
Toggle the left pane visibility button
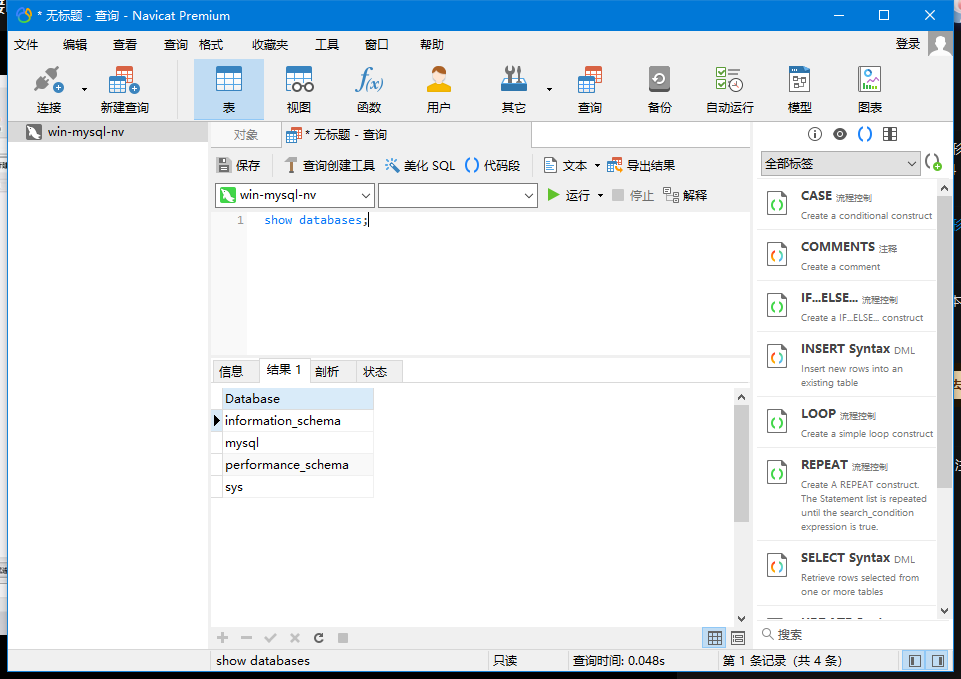coord(914,661)
